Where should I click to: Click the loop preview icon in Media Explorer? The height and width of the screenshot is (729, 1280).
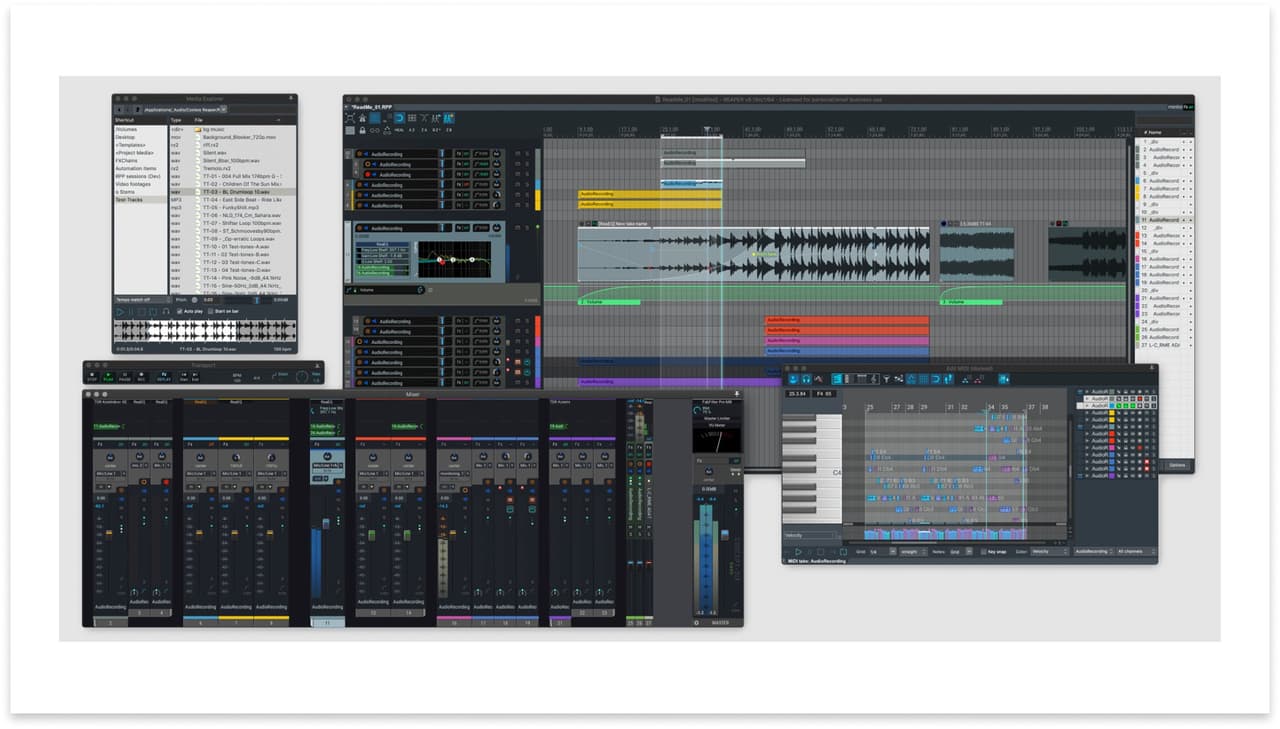(152, 311)
